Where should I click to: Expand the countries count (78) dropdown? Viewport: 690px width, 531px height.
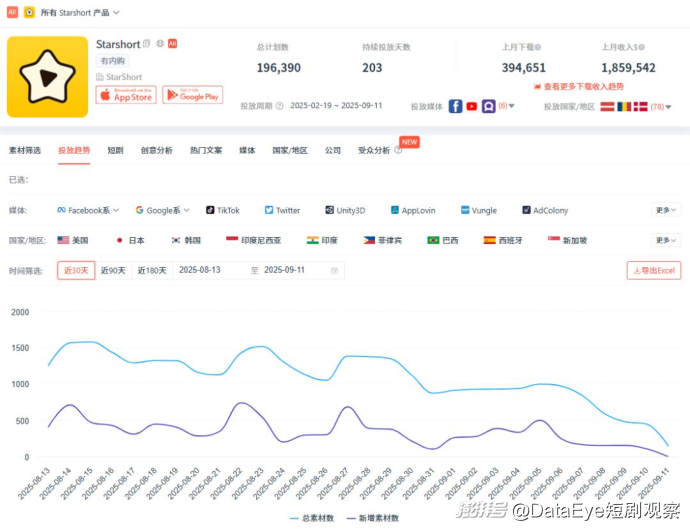(x=661, y=107)
